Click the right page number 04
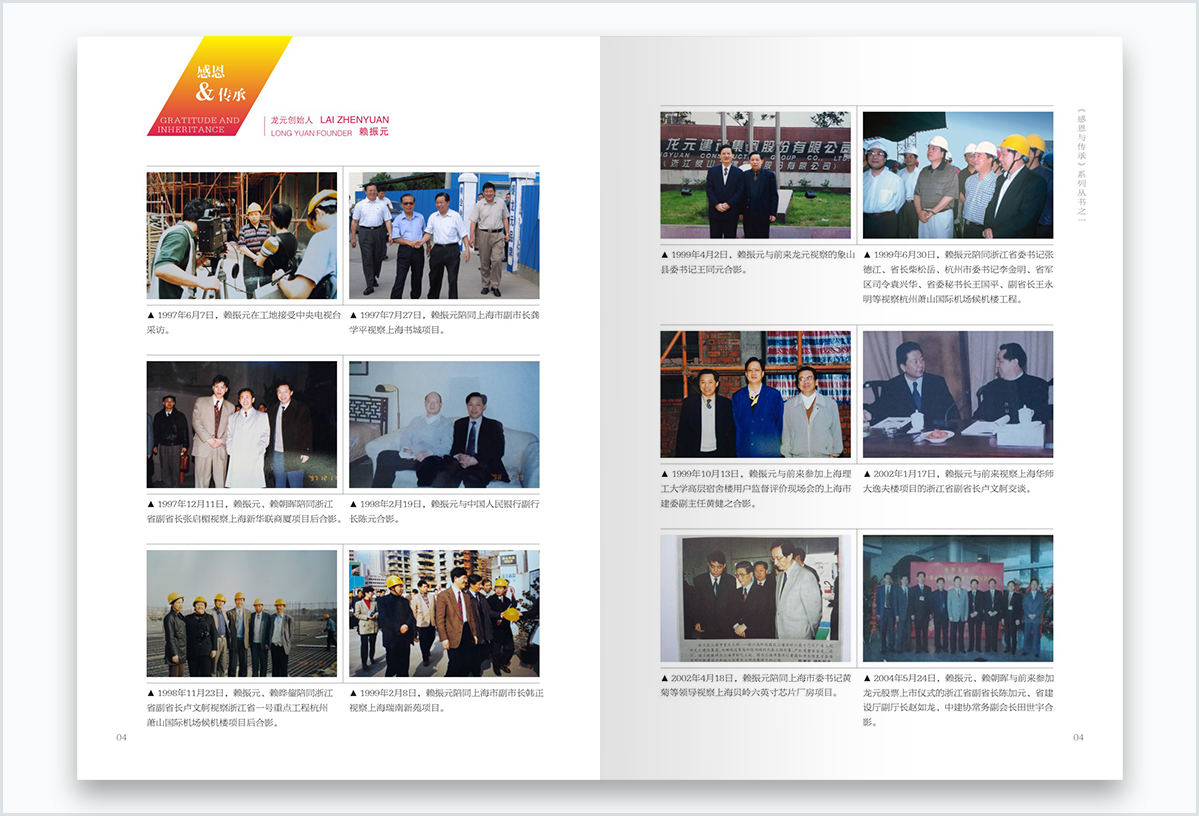This screenshot has height=816, width=1199. [x=1078, y=737]
